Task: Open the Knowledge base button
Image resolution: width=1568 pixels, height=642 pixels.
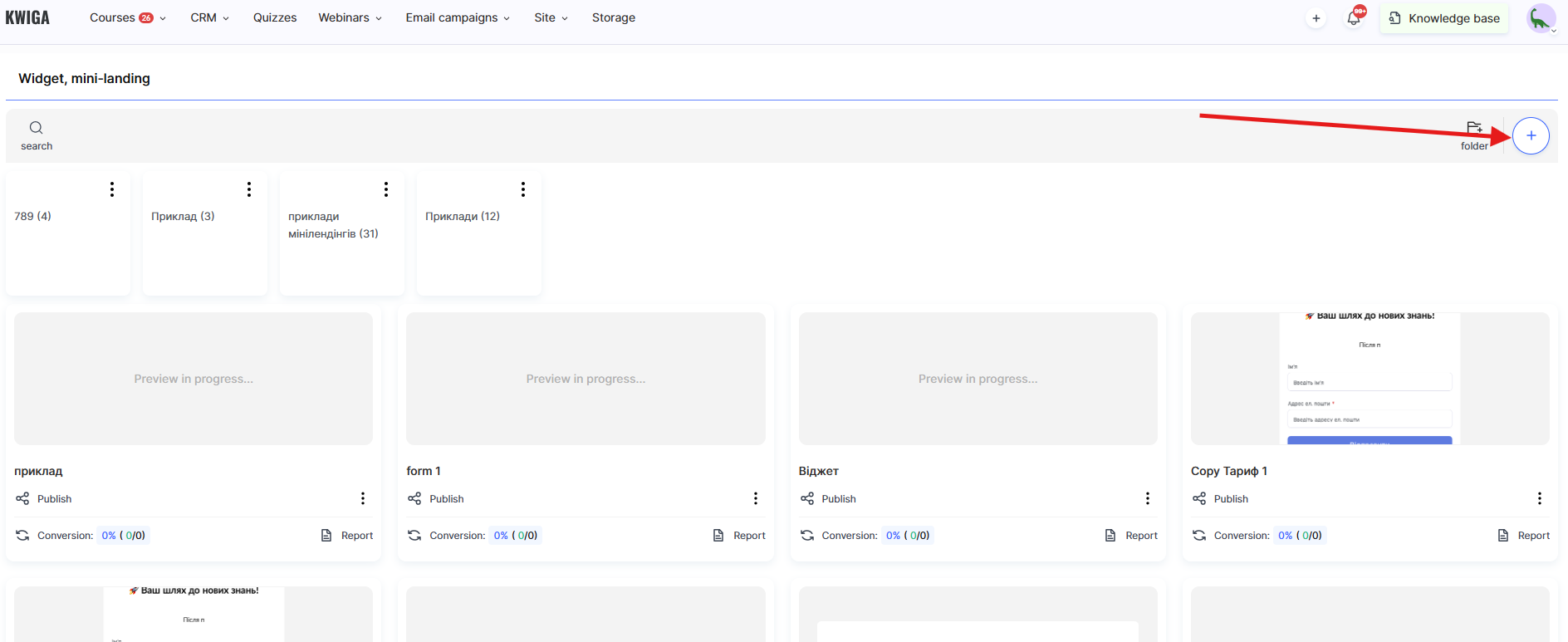Action: tap(1444, 18)
